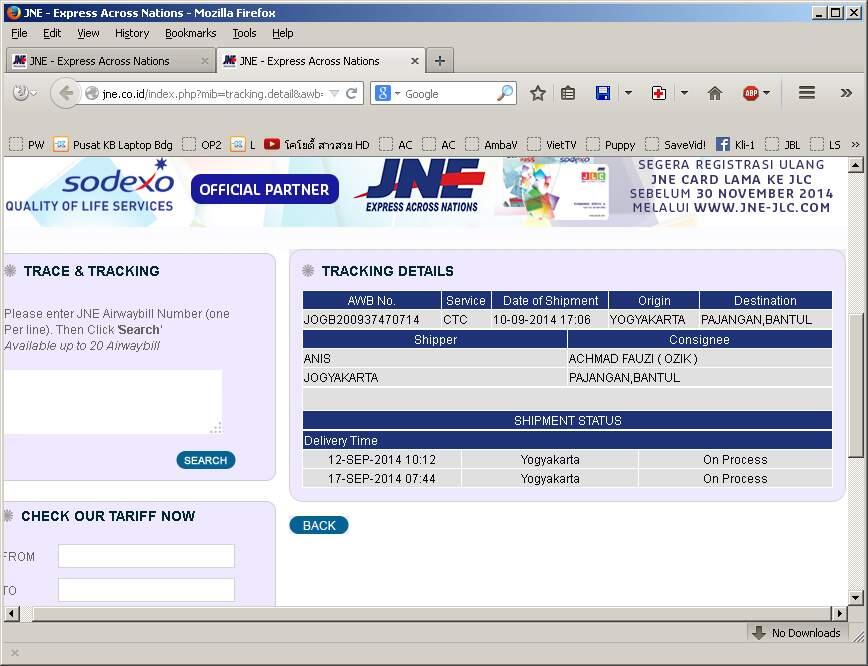Screen dimensions: 868x666
Task: Switch to the first JNE tab
Action: click(110, 61)
